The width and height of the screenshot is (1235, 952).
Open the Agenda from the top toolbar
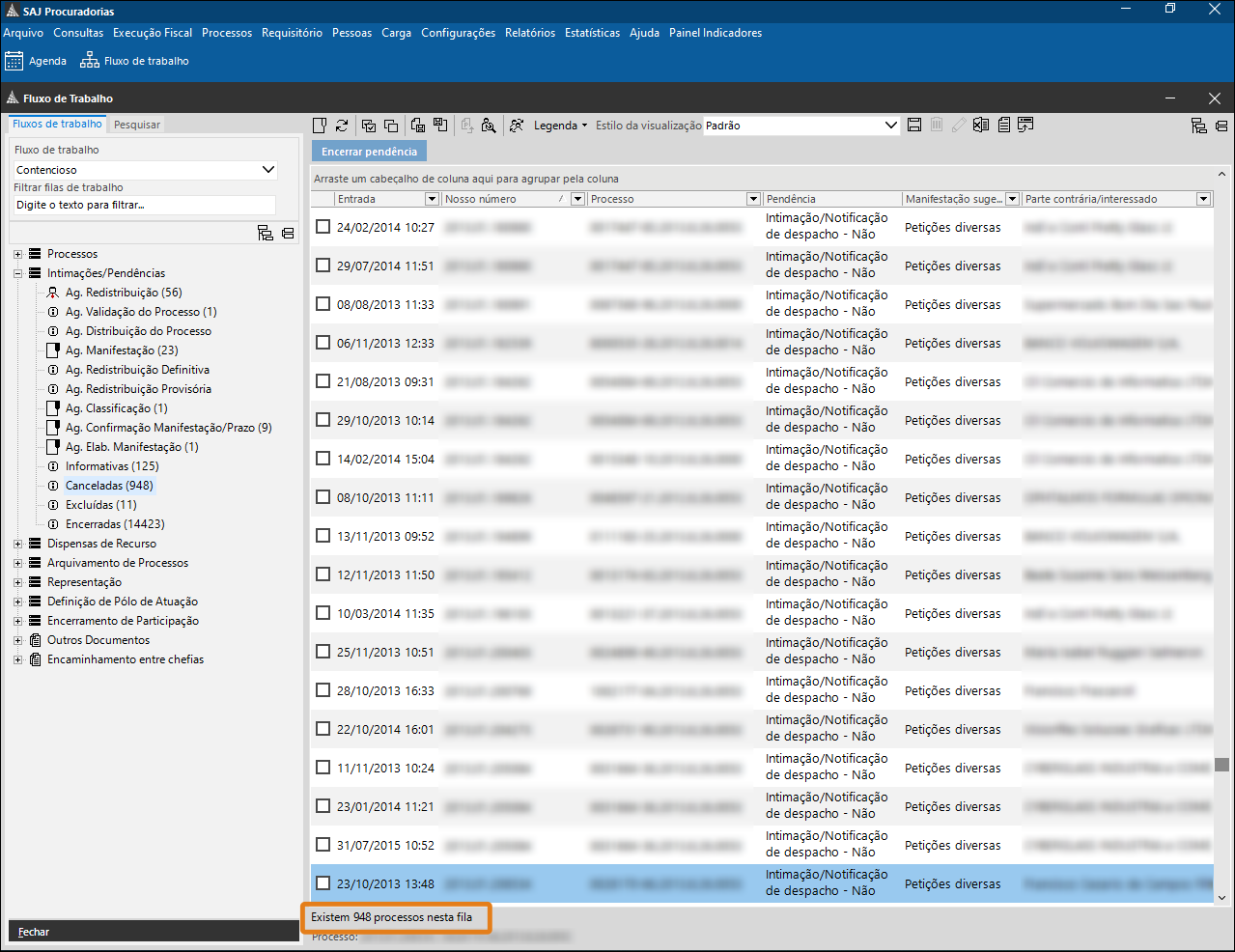point(36,61)
